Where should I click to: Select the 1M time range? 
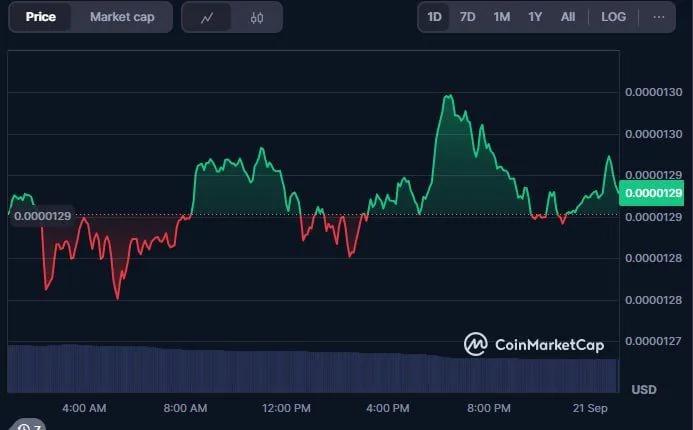502,17
